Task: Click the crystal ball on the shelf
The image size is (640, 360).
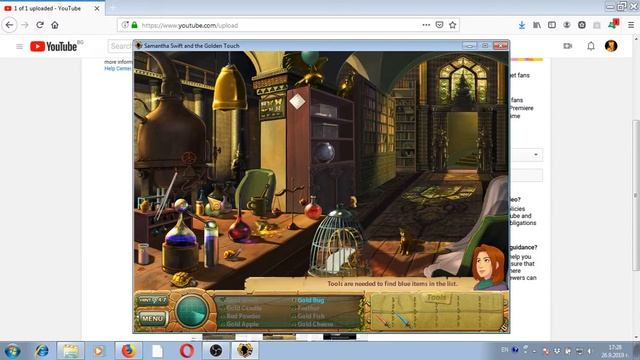Action: click(x=324, y=152)
